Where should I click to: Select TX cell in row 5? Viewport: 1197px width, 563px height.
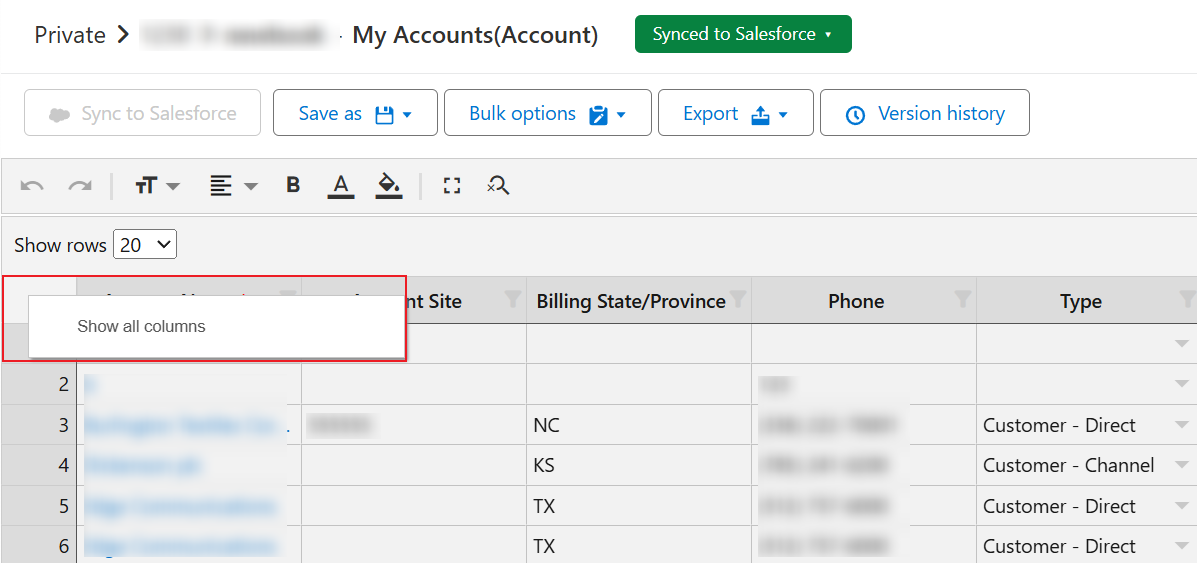(639, 506)
